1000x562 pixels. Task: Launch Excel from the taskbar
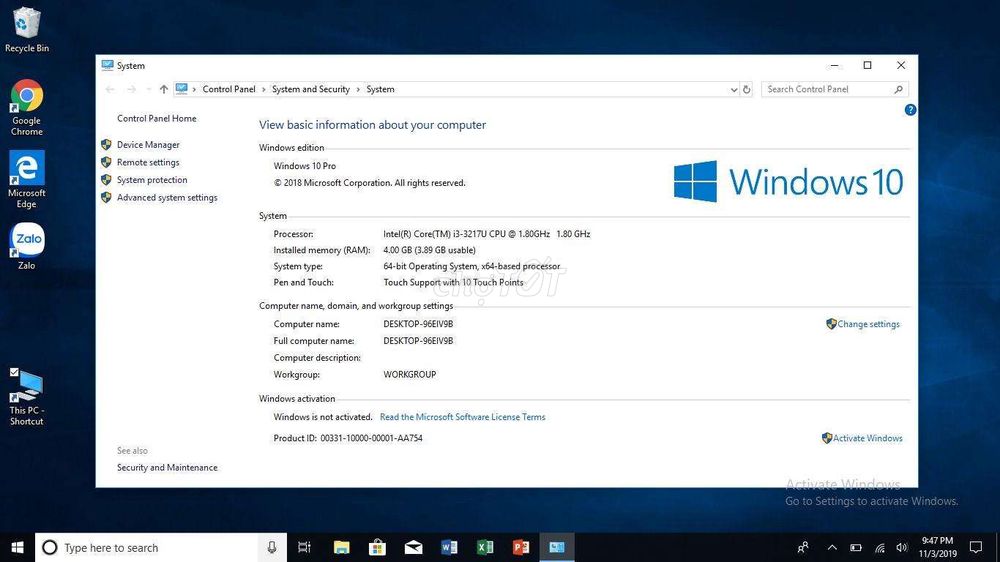click(485, 547)
